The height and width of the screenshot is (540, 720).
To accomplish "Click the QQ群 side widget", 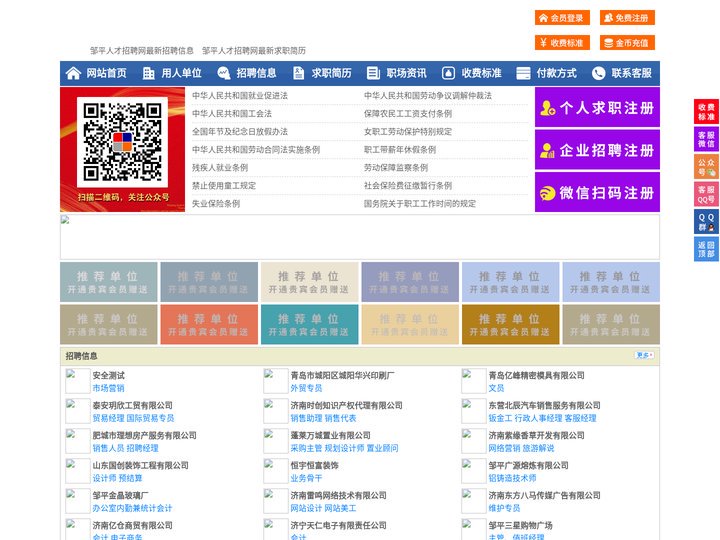I will tap(706, 222).
